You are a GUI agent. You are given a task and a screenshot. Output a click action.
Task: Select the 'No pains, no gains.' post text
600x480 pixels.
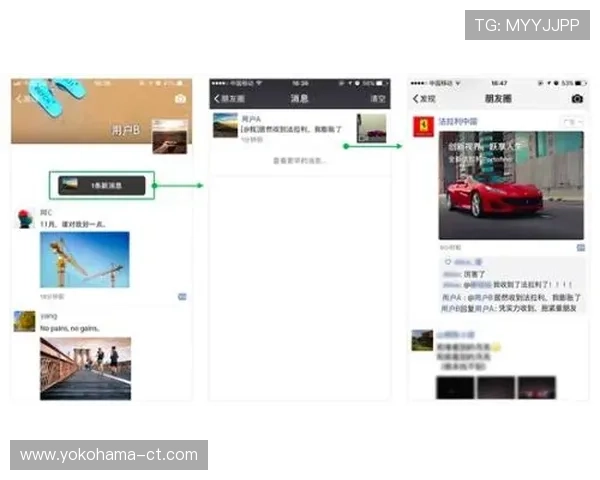[70, 328]
